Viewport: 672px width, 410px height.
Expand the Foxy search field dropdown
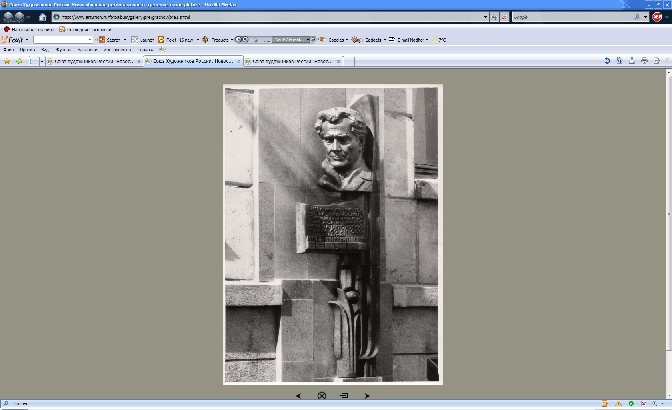point(90,40)
